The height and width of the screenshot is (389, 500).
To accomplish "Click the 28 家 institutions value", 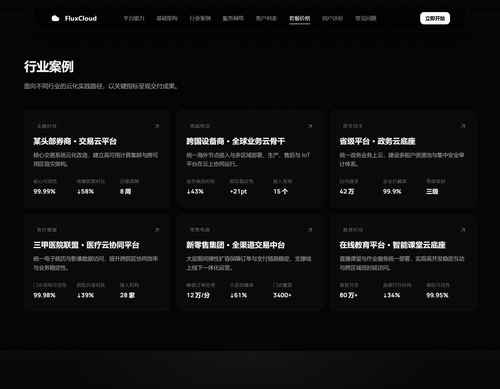I will click(x=127, y=295).
